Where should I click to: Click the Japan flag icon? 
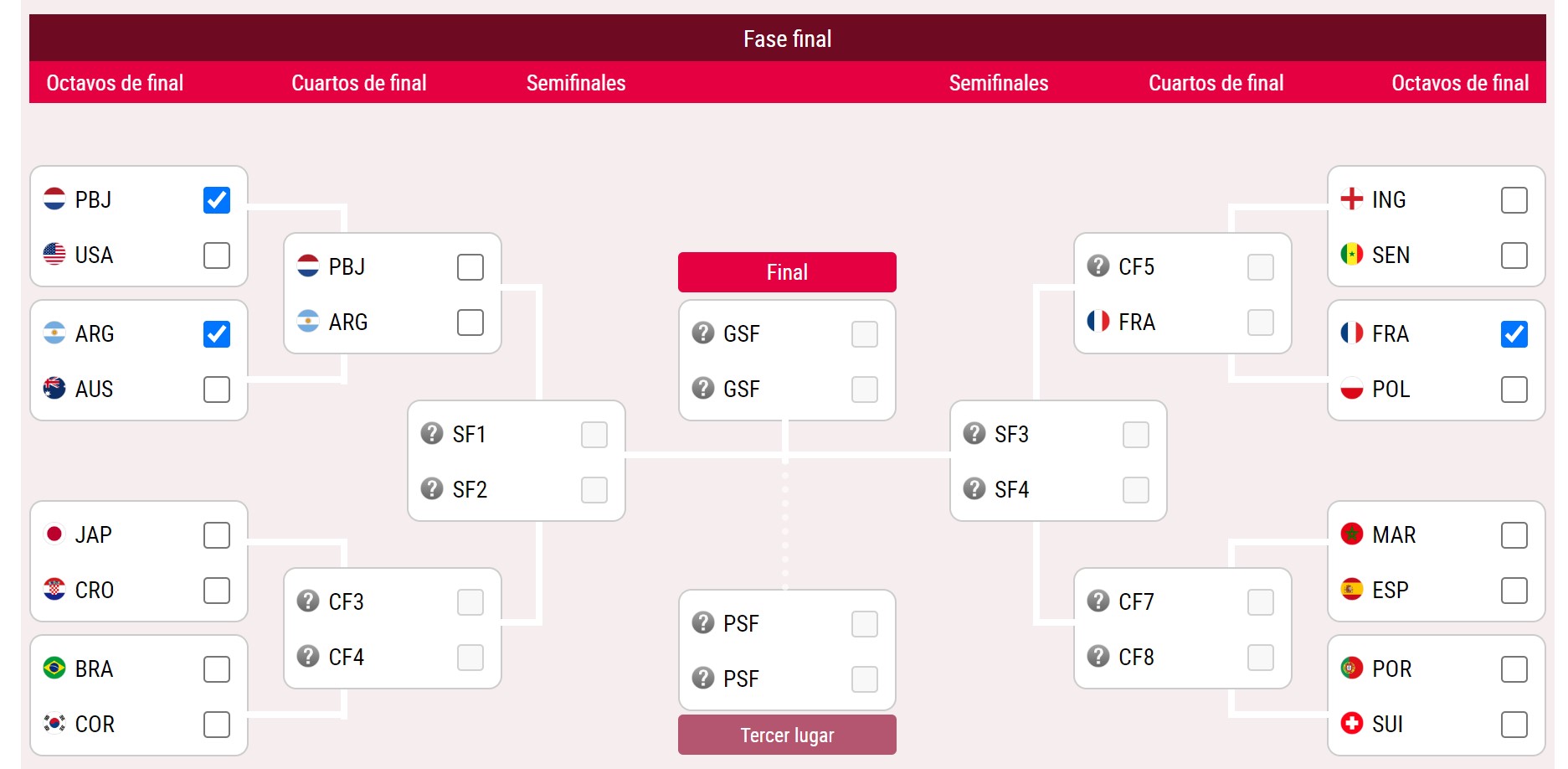54,534
